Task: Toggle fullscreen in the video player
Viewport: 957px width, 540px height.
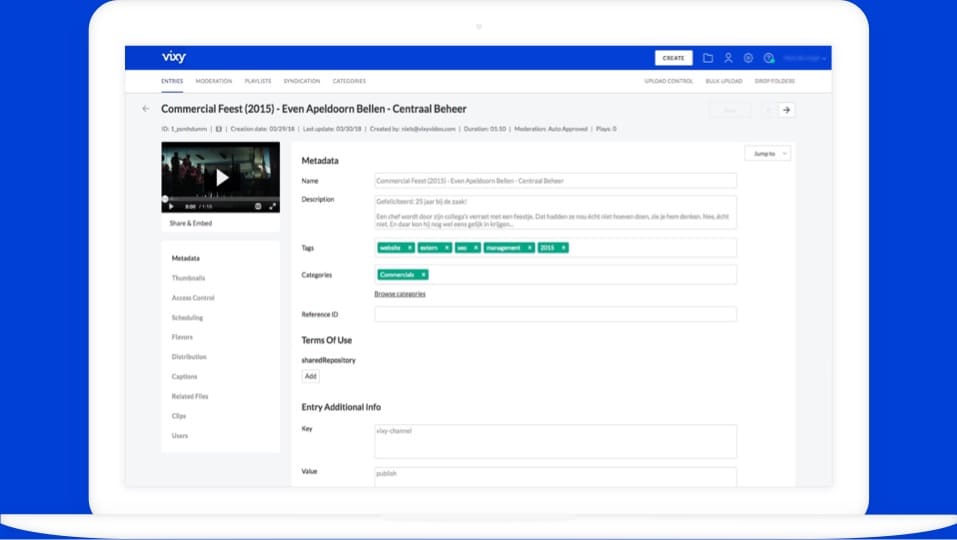Action: [272, 206]
